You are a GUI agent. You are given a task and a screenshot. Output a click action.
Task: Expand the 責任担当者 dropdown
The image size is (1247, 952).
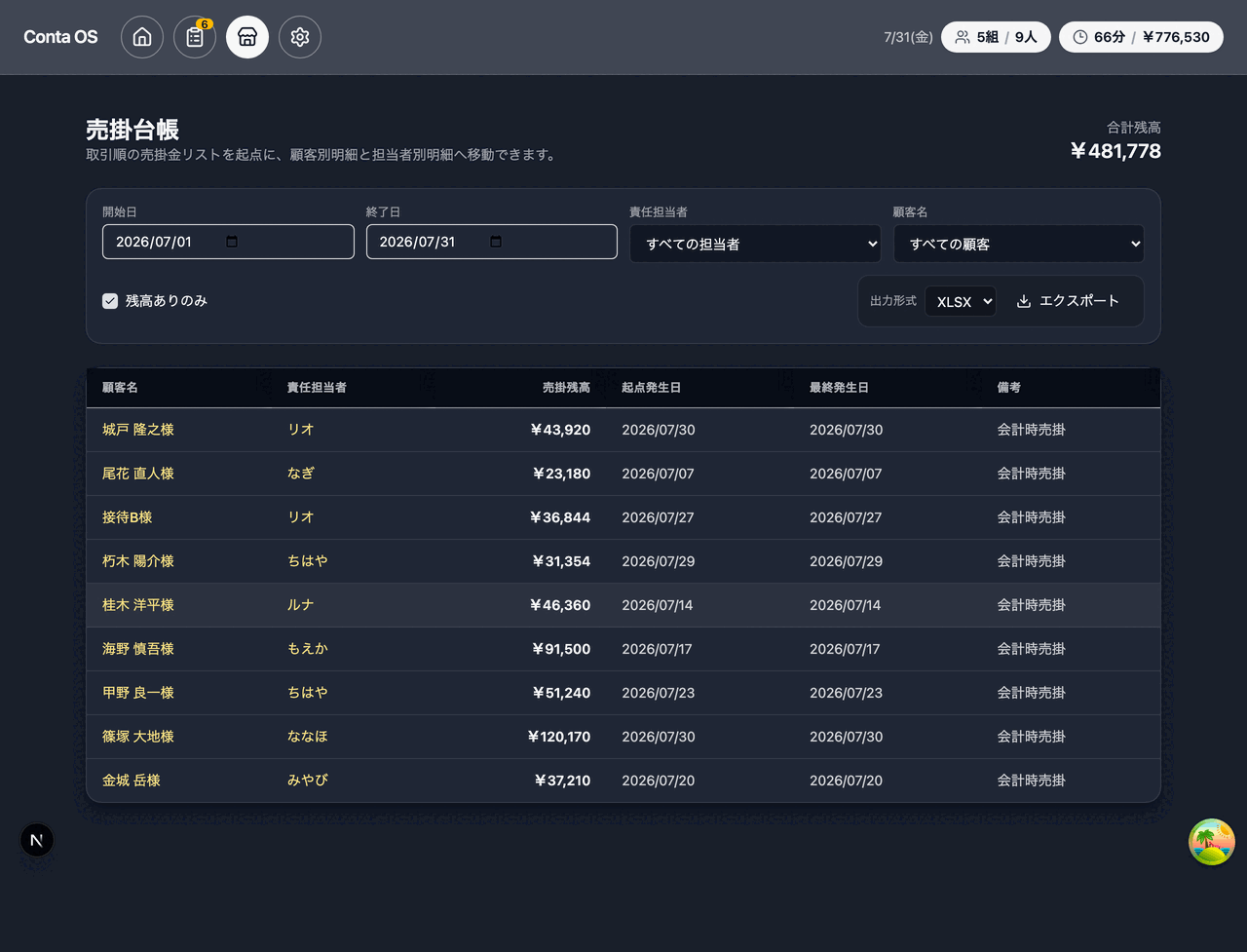pos(755,244)
